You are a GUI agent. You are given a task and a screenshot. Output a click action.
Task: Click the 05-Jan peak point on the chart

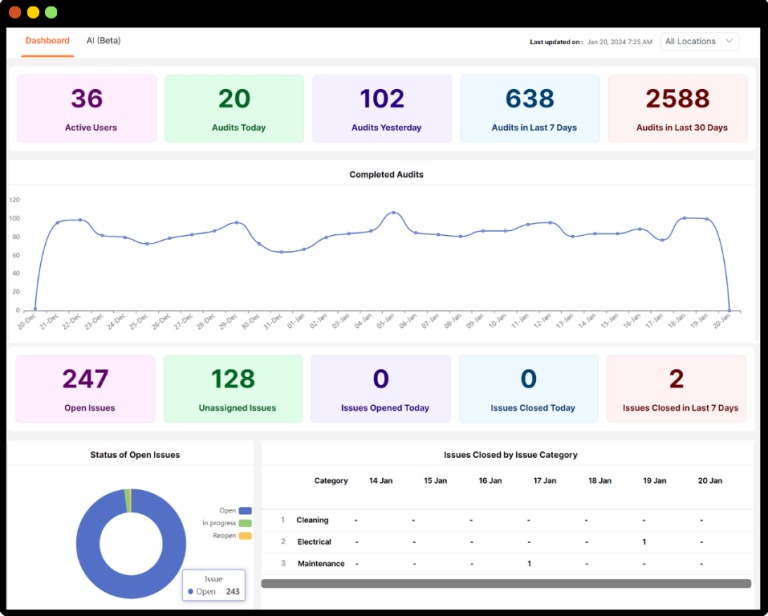(x=393, y=213)
